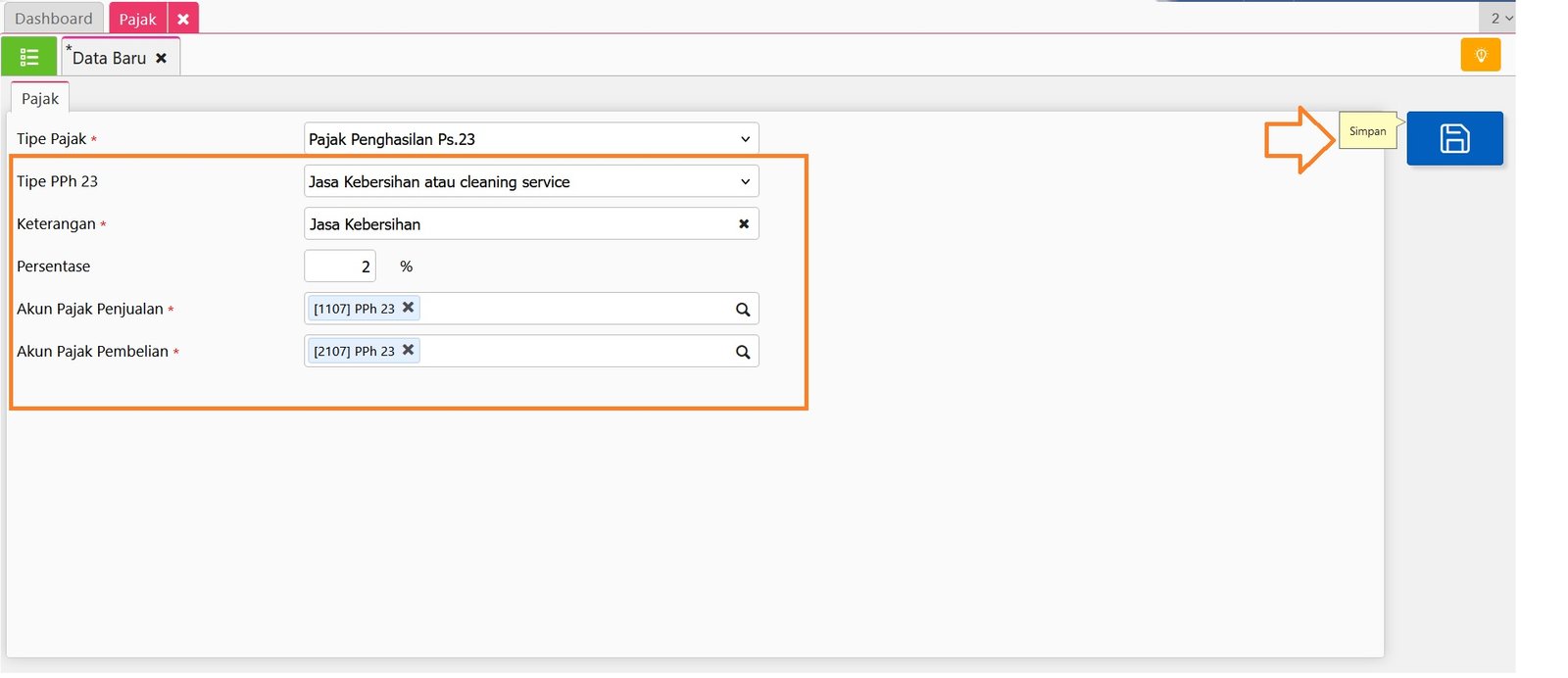The image size is (1568, 678).
Task: Close the Data Baru tab
Action: (x=162, y=59)
